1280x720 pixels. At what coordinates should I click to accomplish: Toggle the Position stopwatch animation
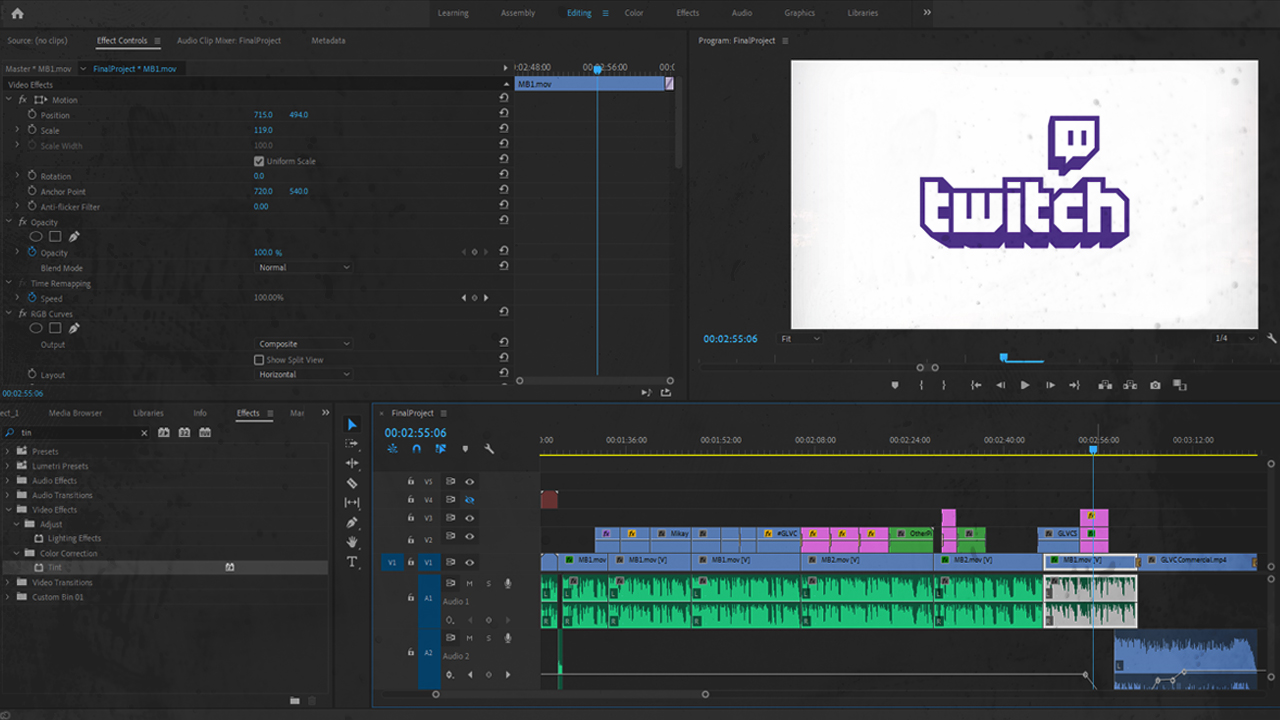click(32, 115)
